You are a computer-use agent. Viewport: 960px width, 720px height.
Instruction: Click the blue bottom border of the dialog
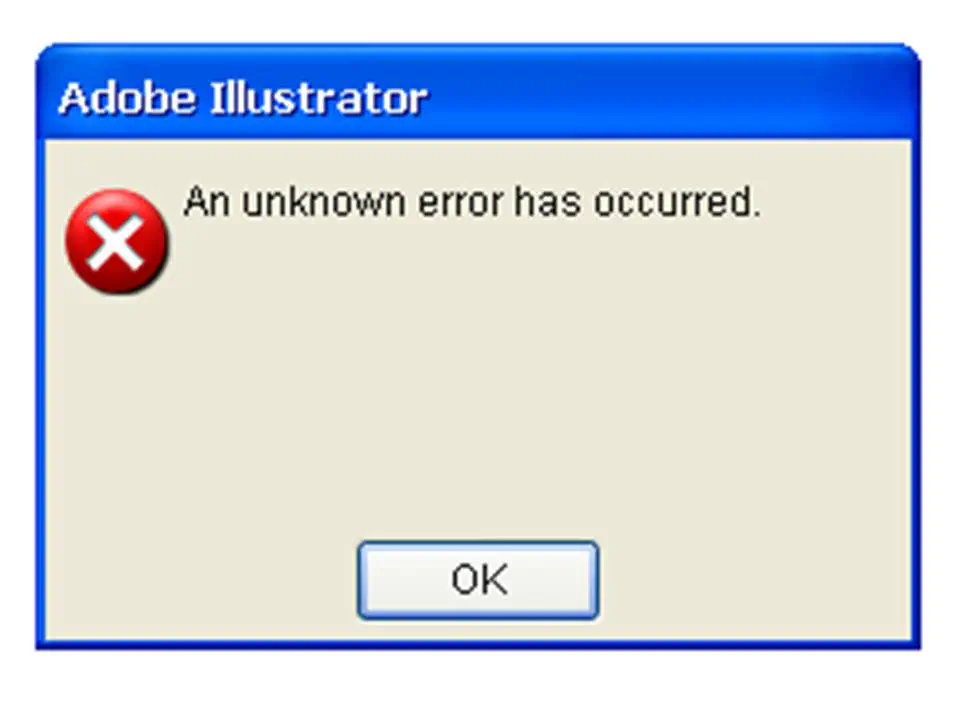478,645
